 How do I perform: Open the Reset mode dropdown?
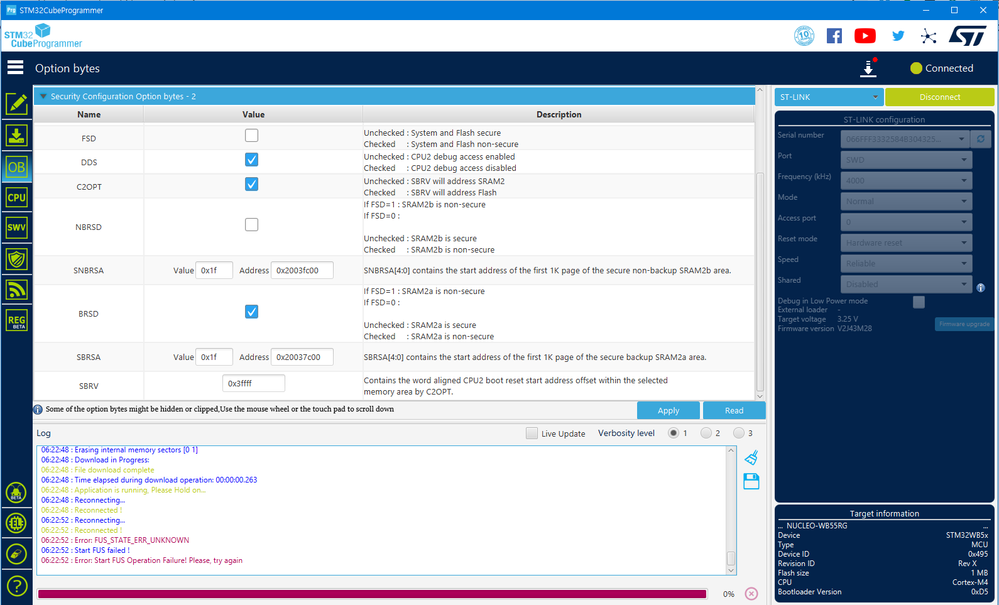(907, 243)
